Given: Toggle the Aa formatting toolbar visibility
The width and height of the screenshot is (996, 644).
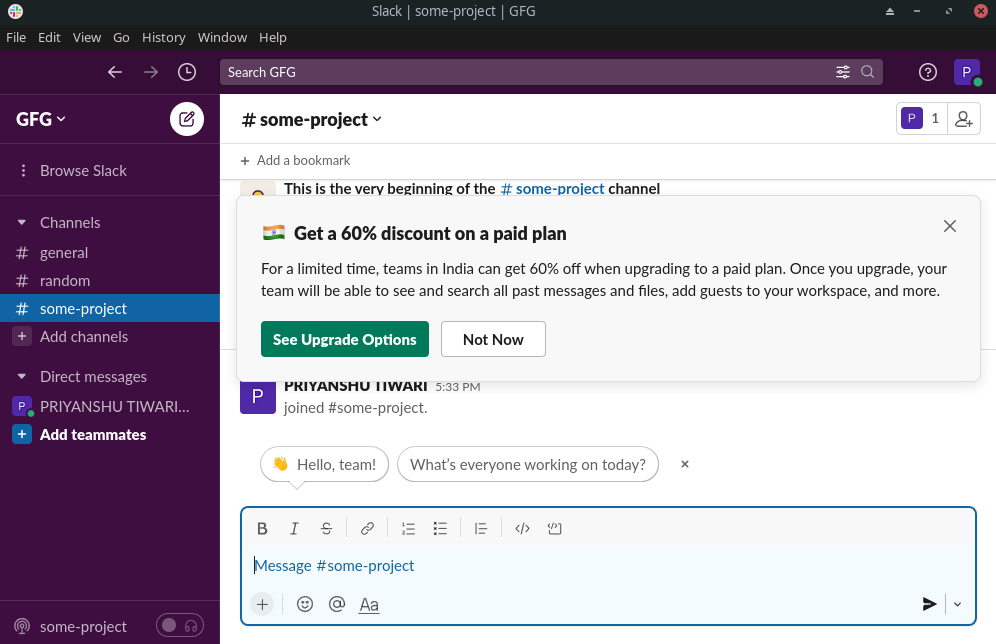Looking at the screenshot, I should tap(369, 604).
